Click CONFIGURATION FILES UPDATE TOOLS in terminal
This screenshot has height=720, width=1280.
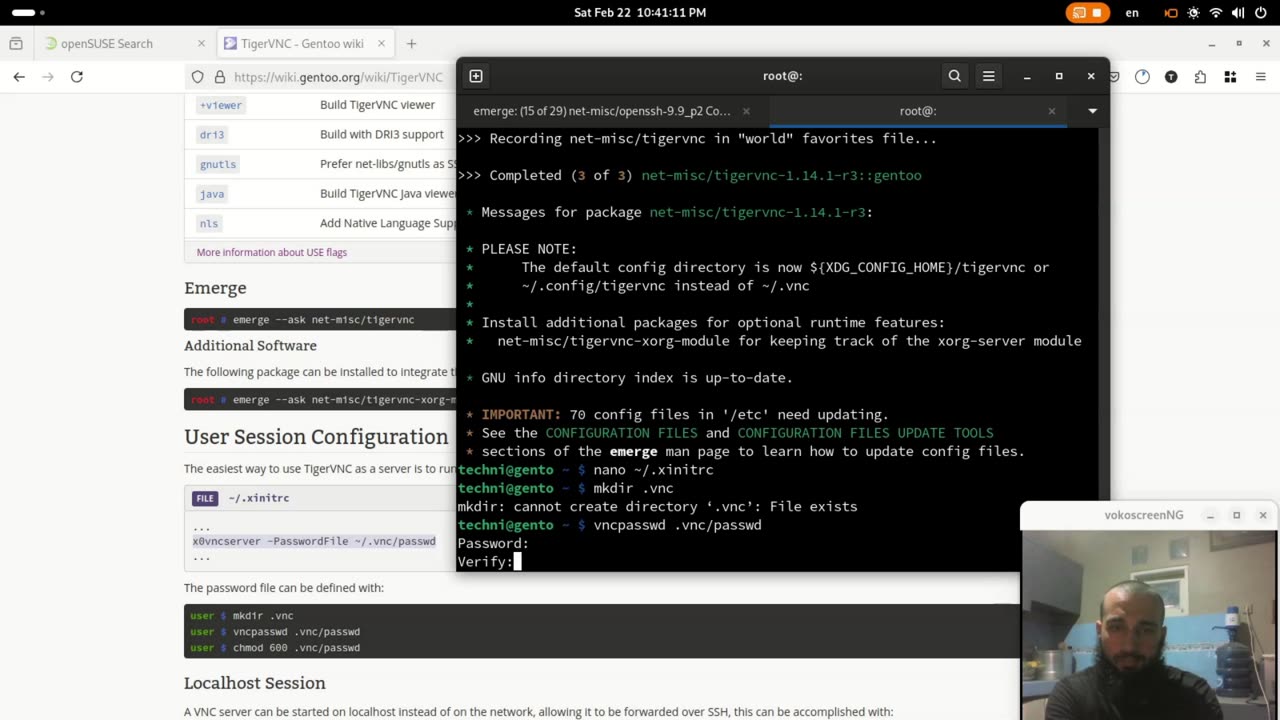coord(865,433)
